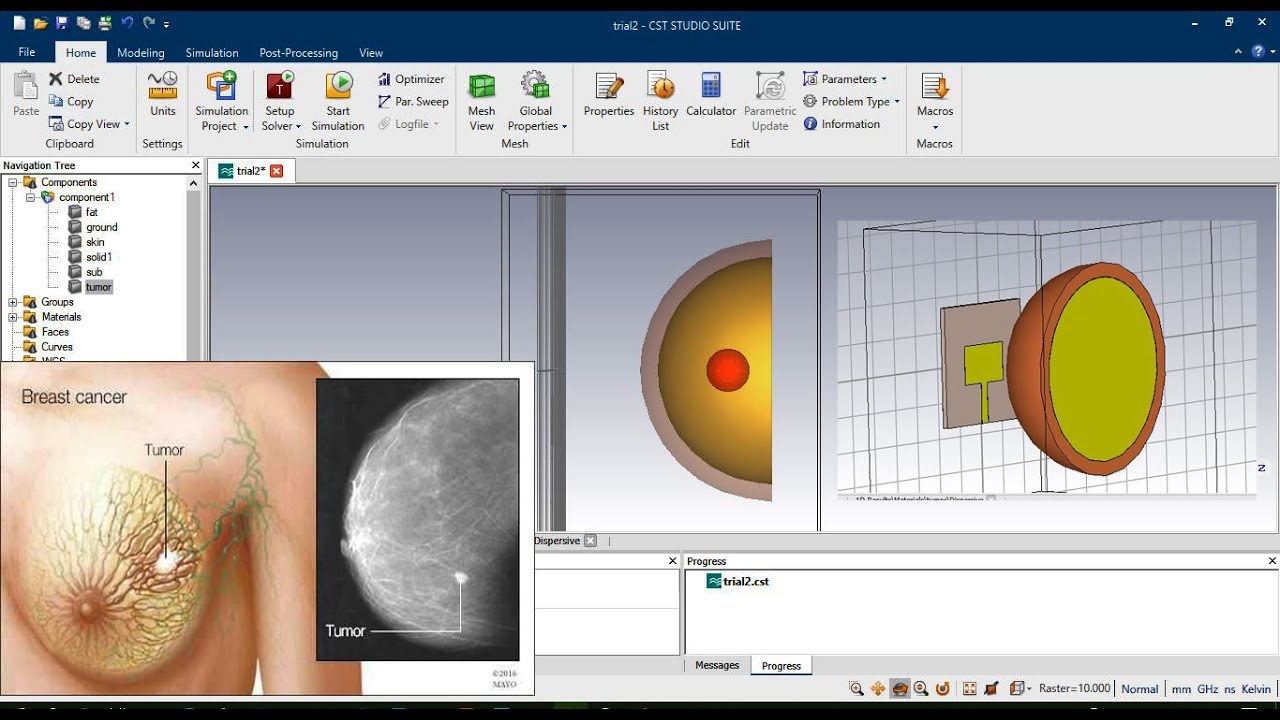Click the zoom out magnifier in status bar
This screenshot has width=1280, height=720.
point(921,688)
